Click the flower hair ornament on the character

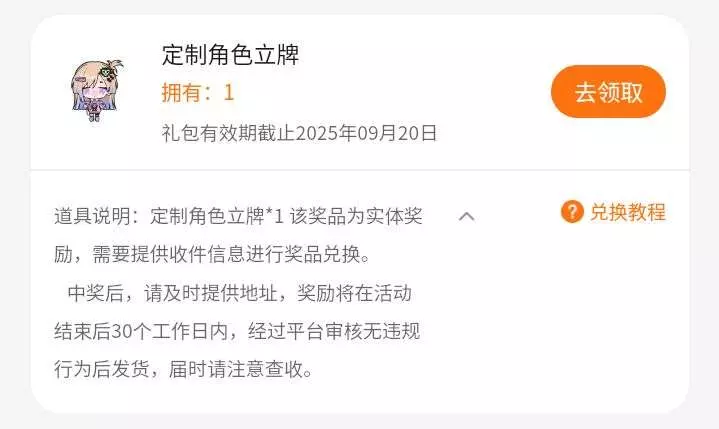(109, 72)
